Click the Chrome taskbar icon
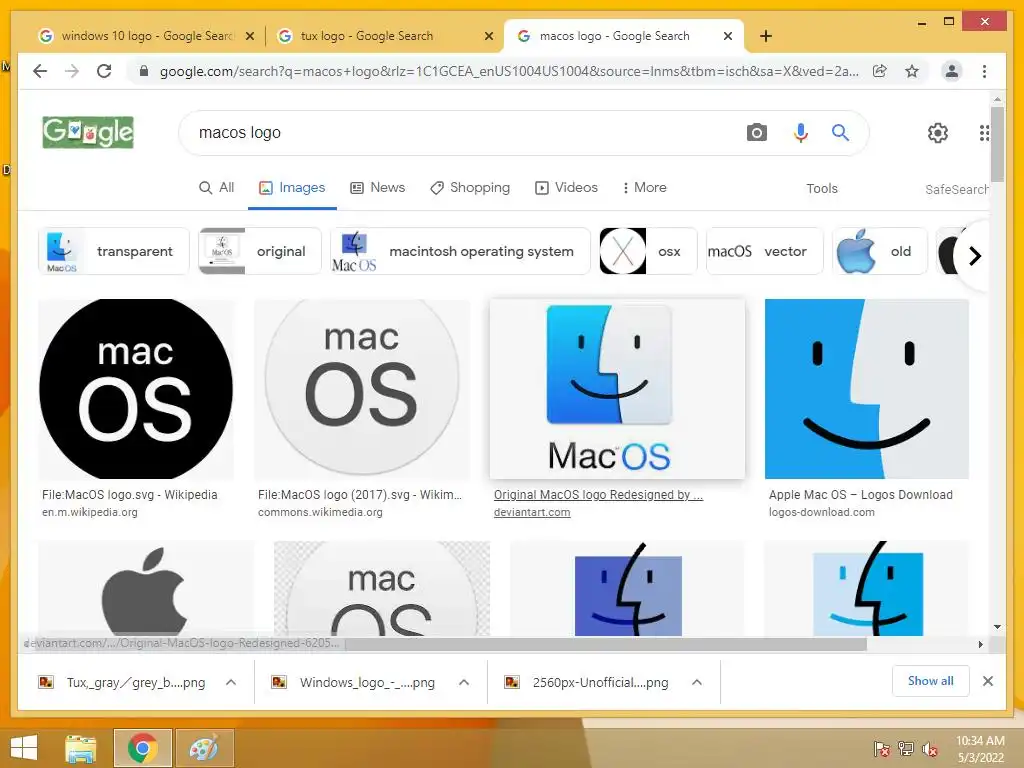The height and width of the screenshot is (768, 1024). [142, 748]
